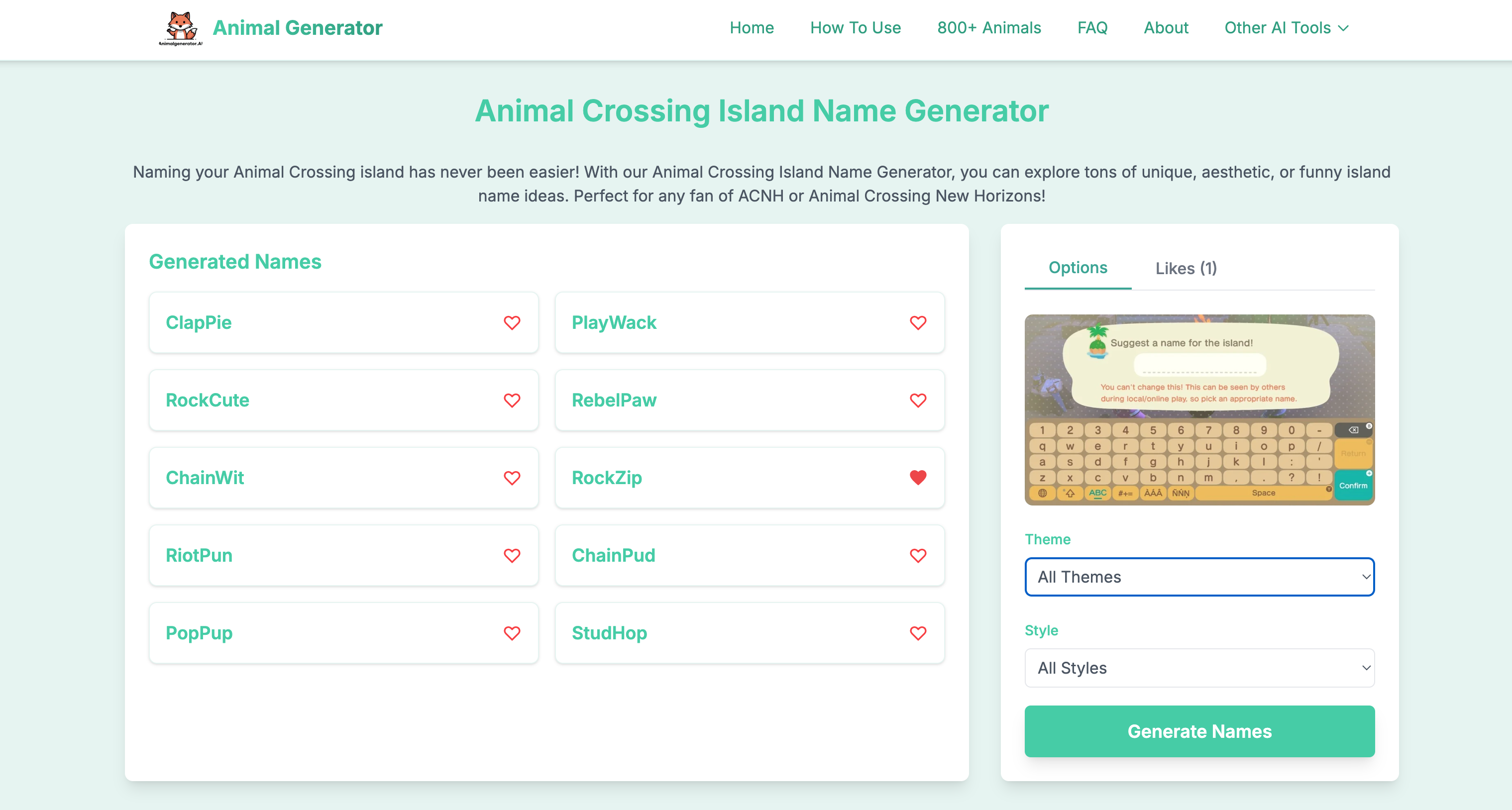Image resolution: width=1512 pixels, height=810 pixels.
Task: Open the 800+ Animals page
Action: (x=989, y=27)
